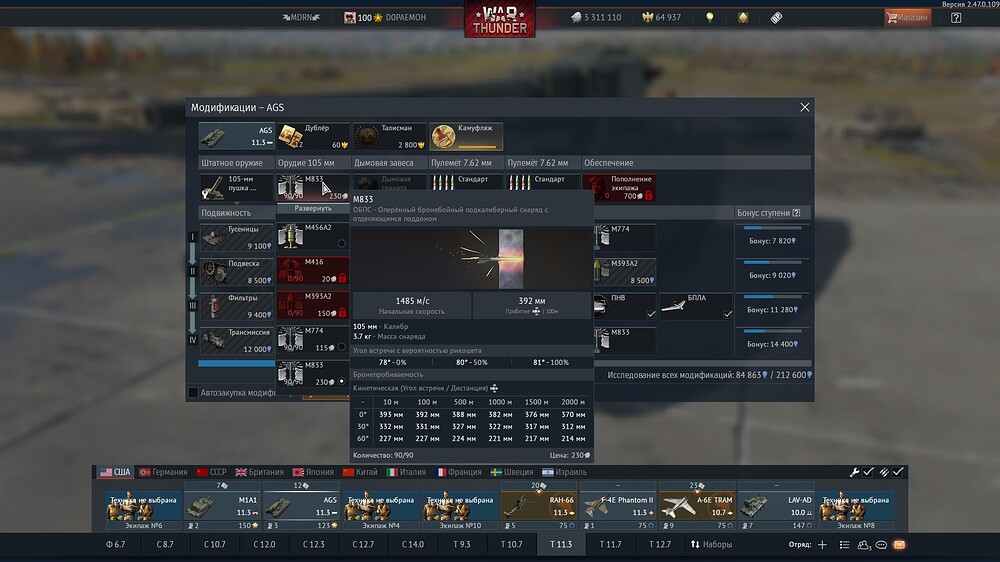Select the Гусеницы modification
This screenshot has width=1000, height=562.
237,237
